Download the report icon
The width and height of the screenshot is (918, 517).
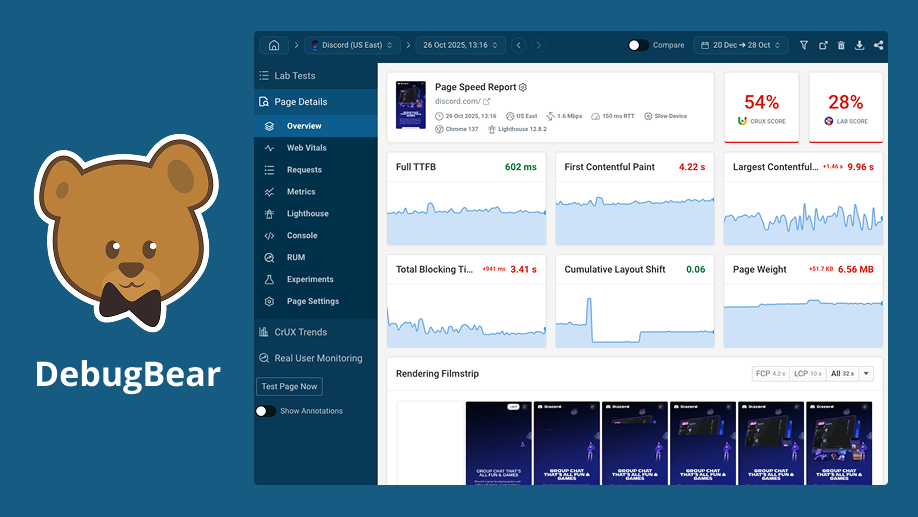[859, 45]
